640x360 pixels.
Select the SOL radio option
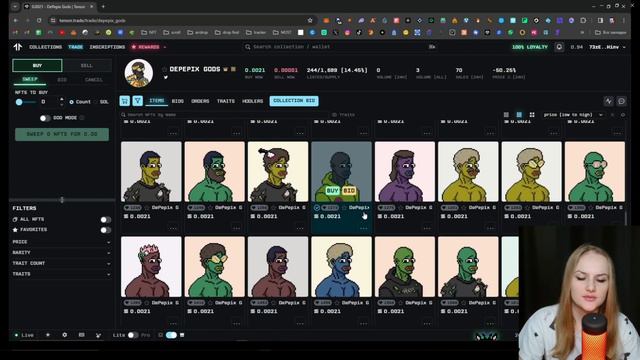pos(96,102)
